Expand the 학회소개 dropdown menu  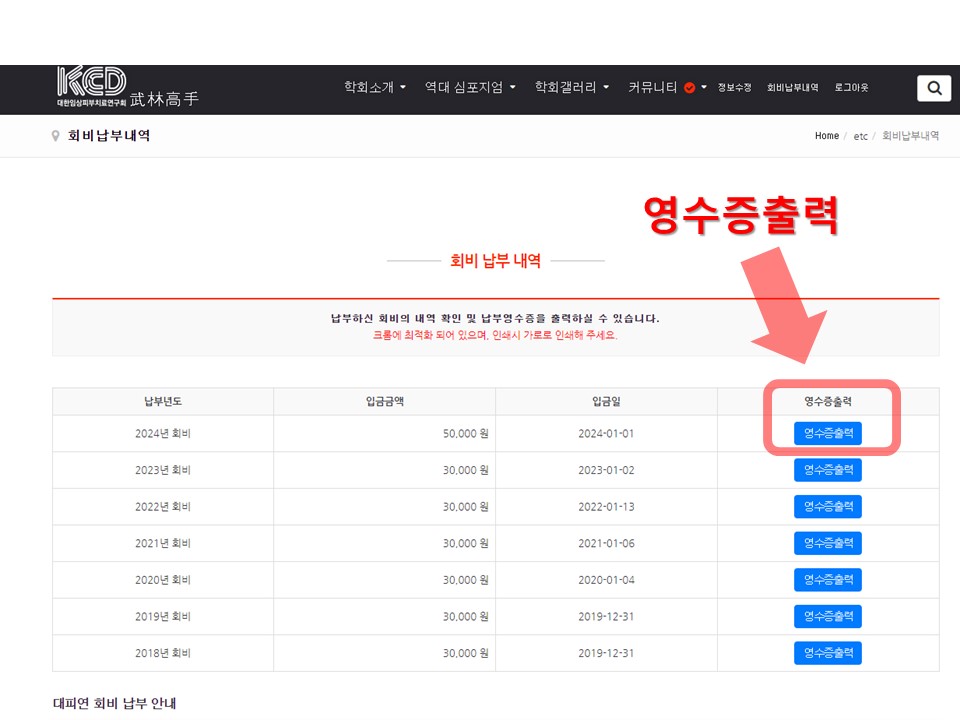pos(375,87)
